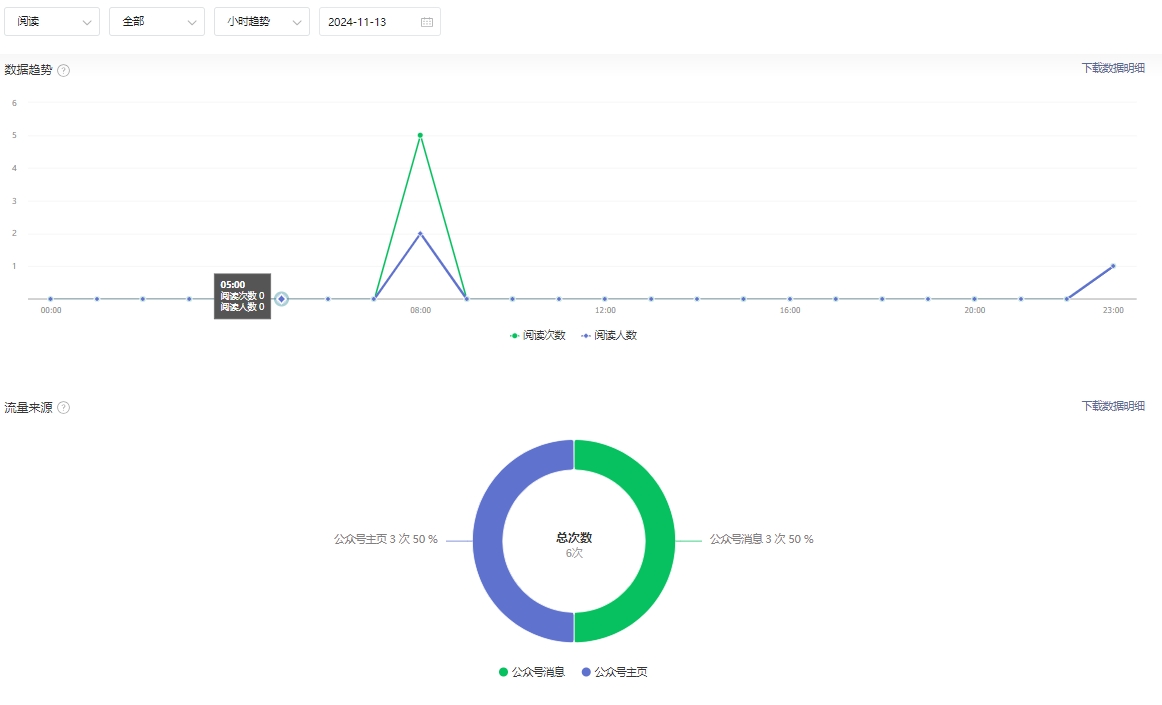Viewport: 1162px width, 705px height.
Task: Download 流量来源 data details
Action: (1113, 406)
